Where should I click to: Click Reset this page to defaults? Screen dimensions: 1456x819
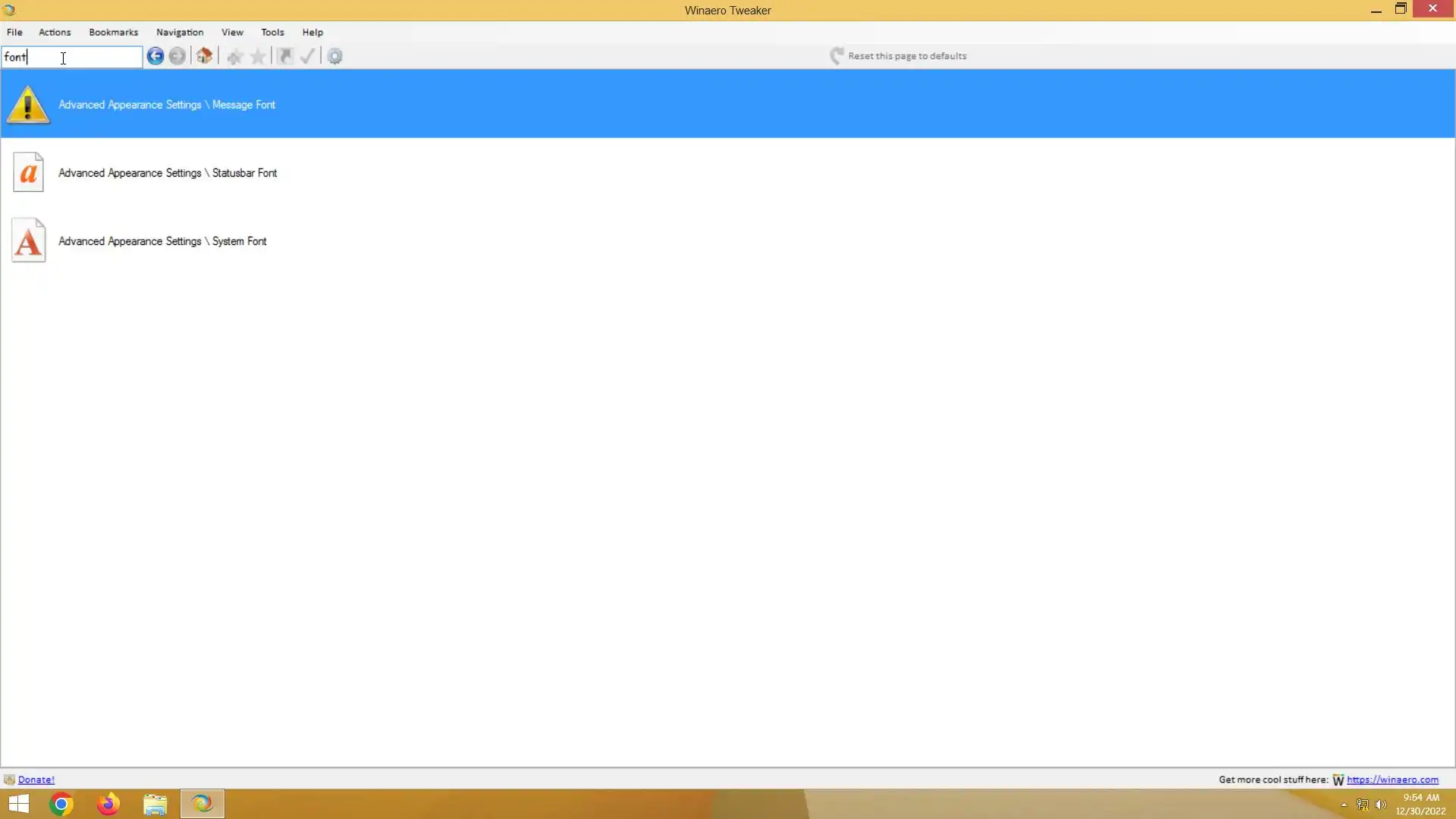click(906, 56)
